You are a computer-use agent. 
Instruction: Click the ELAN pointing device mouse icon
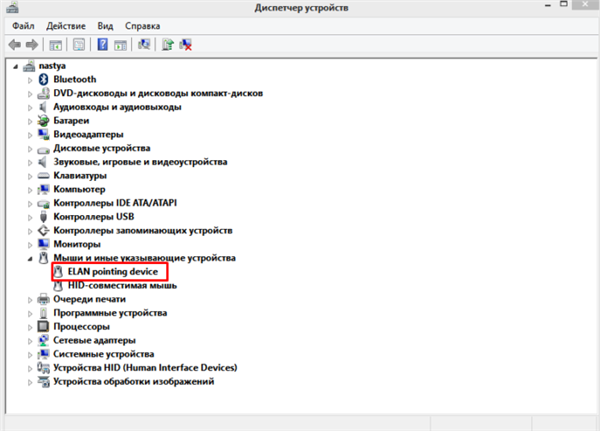(58, 272)
